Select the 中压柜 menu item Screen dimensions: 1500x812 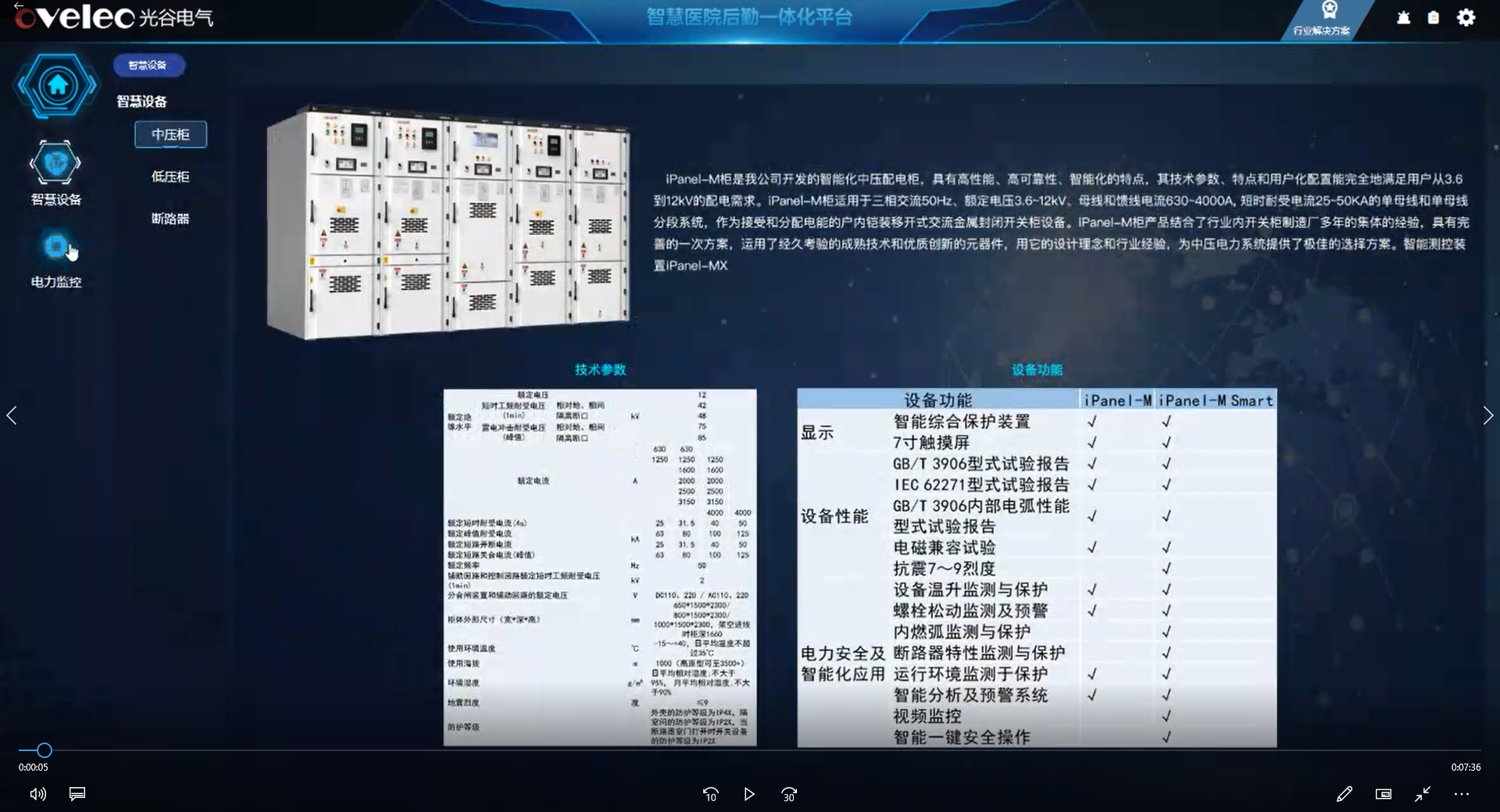click(x=170, y=134)
